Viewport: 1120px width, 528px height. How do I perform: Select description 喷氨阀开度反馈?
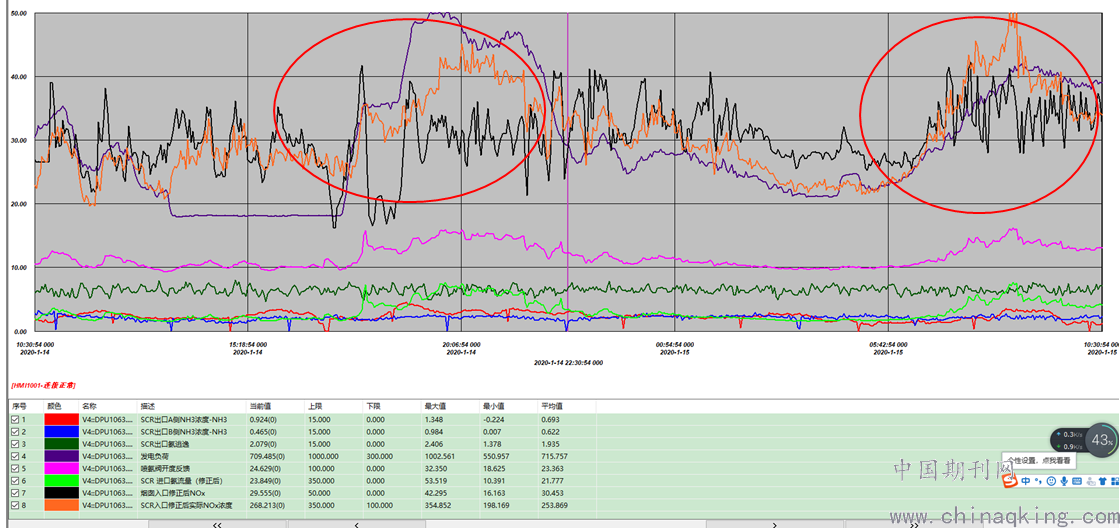[x=164, y=468]
